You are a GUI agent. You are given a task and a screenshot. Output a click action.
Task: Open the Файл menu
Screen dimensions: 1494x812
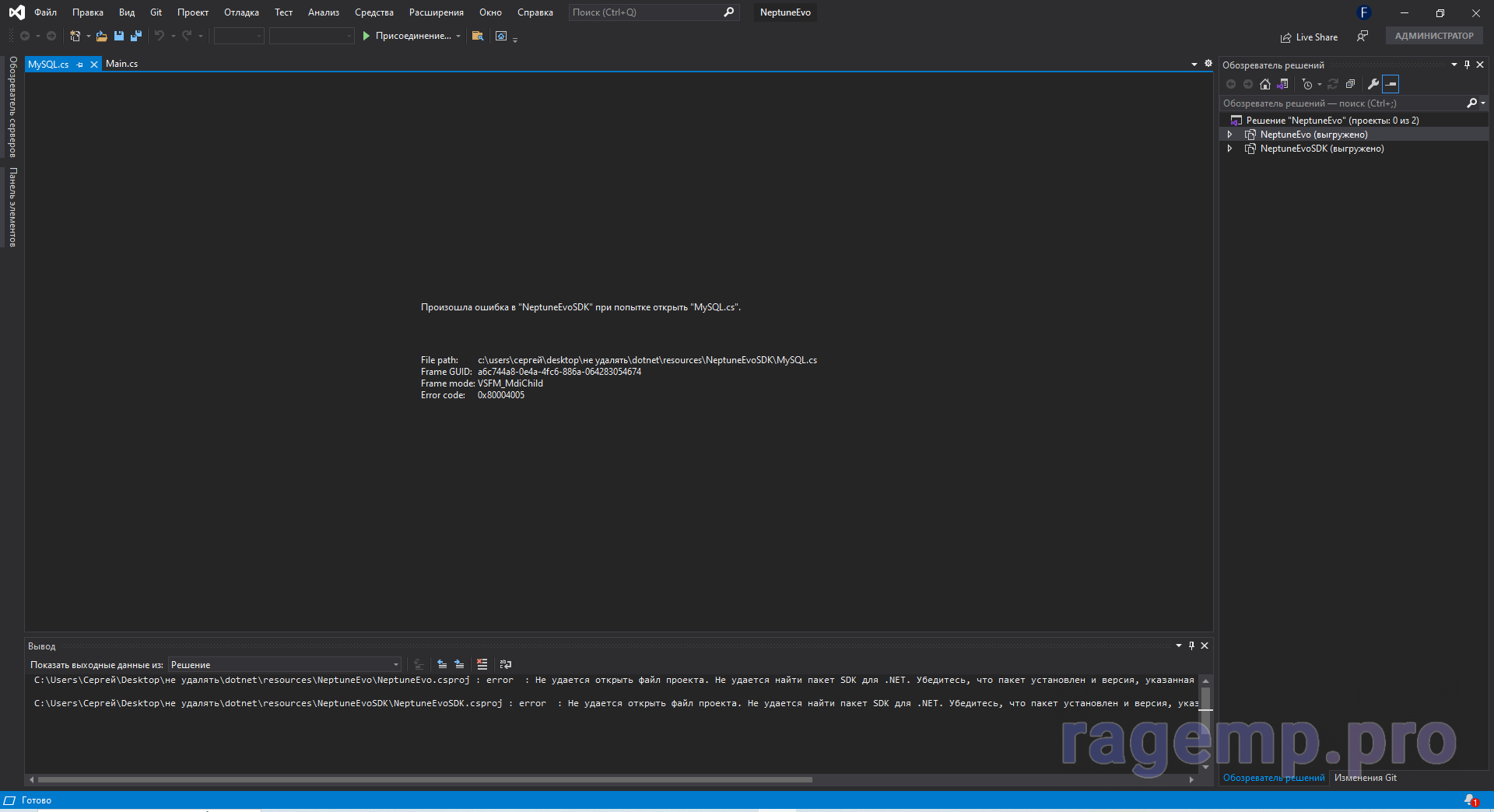[45, 12]
